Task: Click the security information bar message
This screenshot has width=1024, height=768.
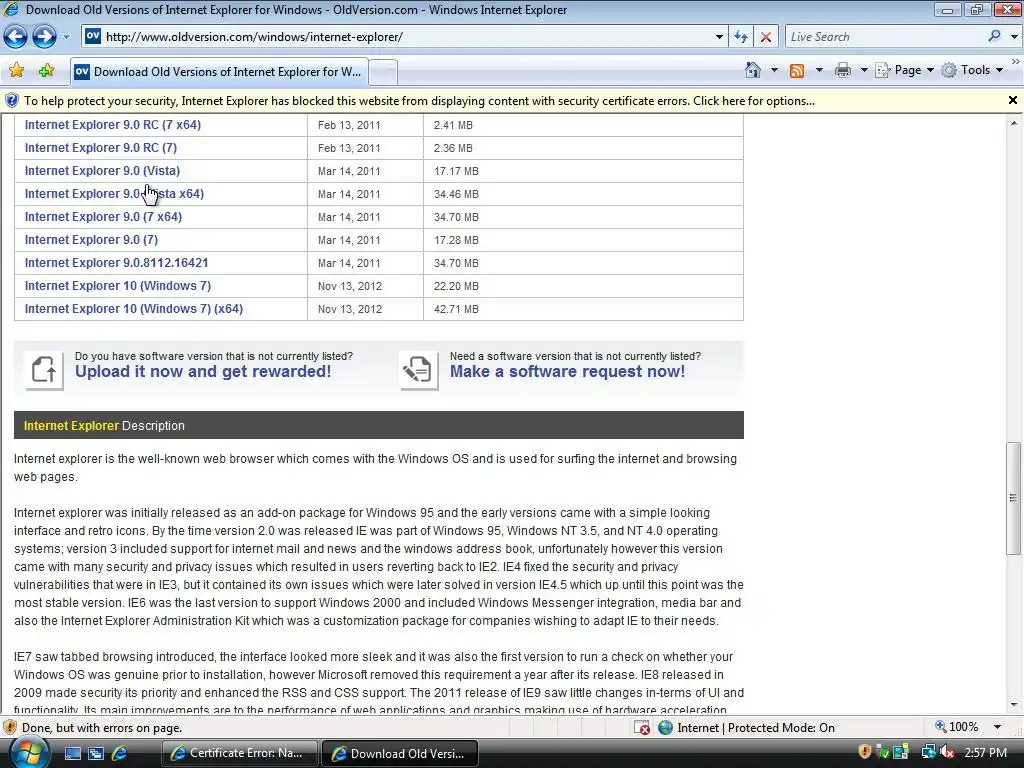Action: (419, 101)
